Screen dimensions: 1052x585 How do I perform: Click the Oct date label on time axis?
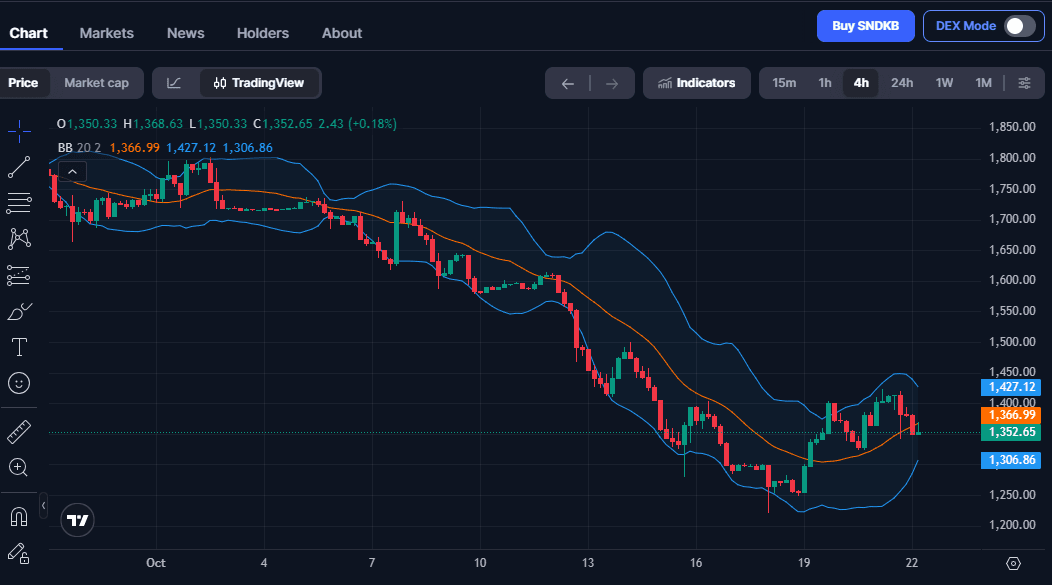point(156,563)
